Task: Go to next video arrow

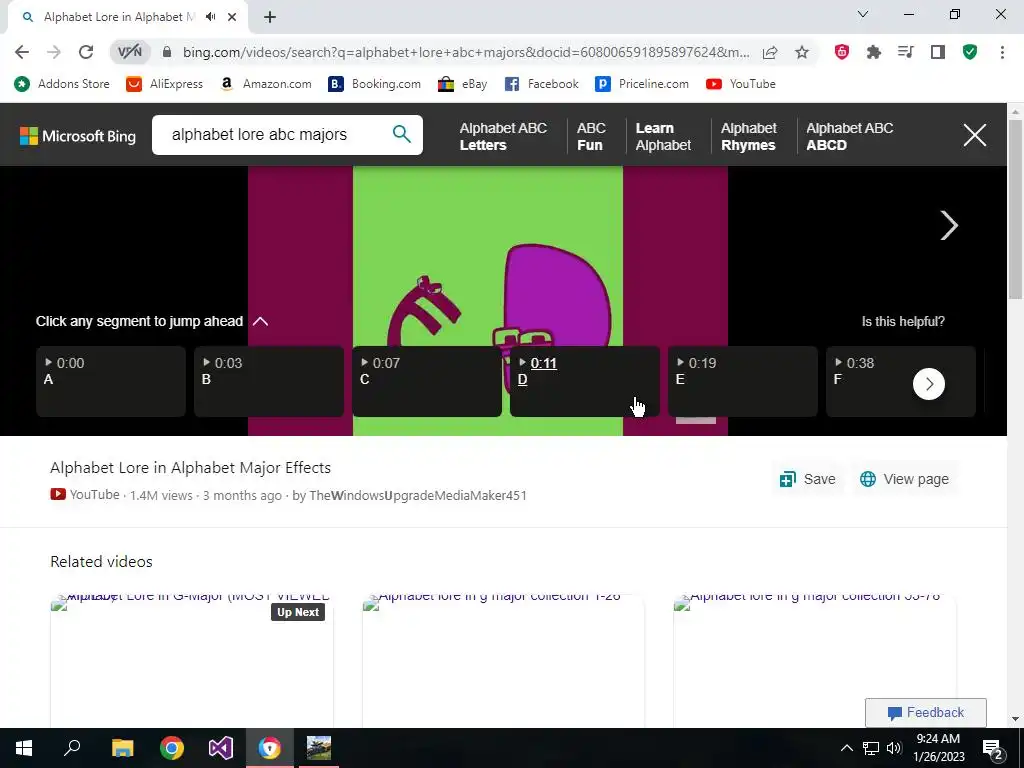Action: point(948,225)
